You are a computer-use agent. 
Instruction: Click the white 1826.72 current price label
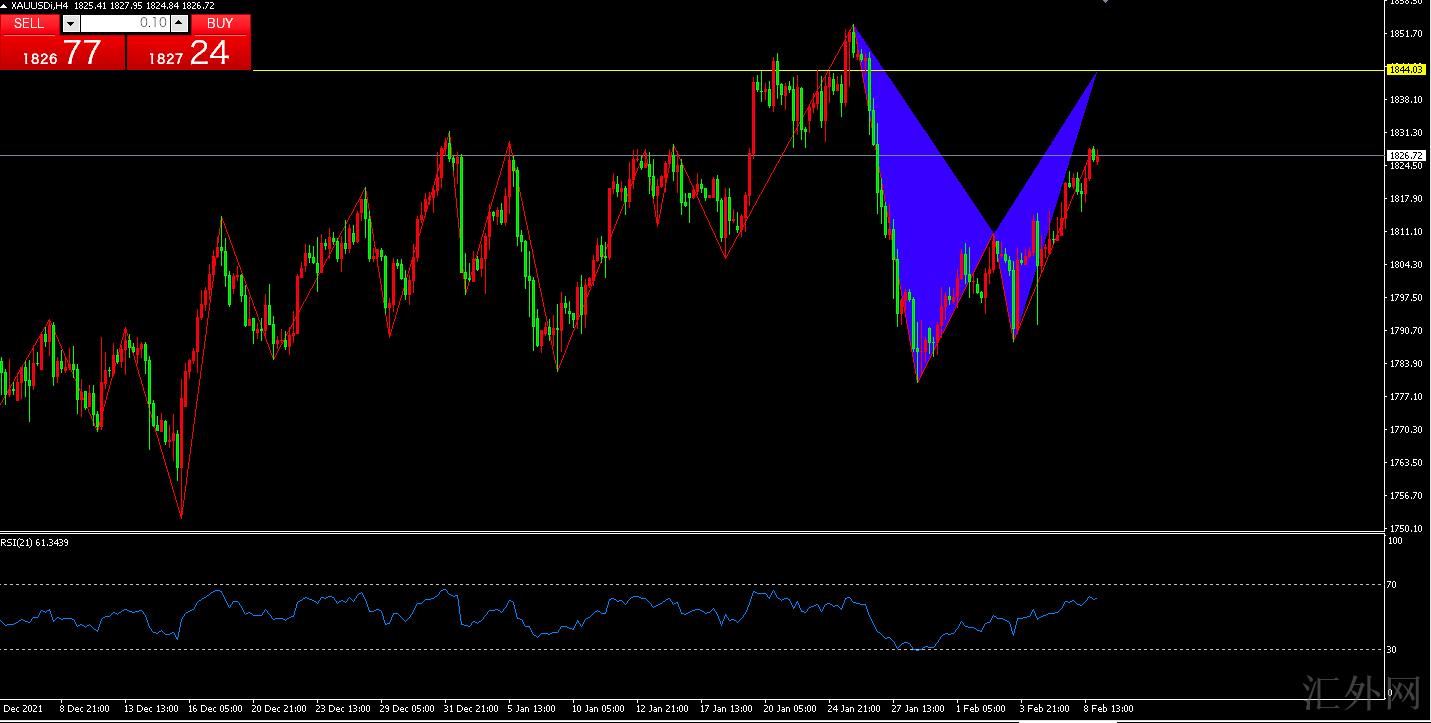[x=1405, y=156]
